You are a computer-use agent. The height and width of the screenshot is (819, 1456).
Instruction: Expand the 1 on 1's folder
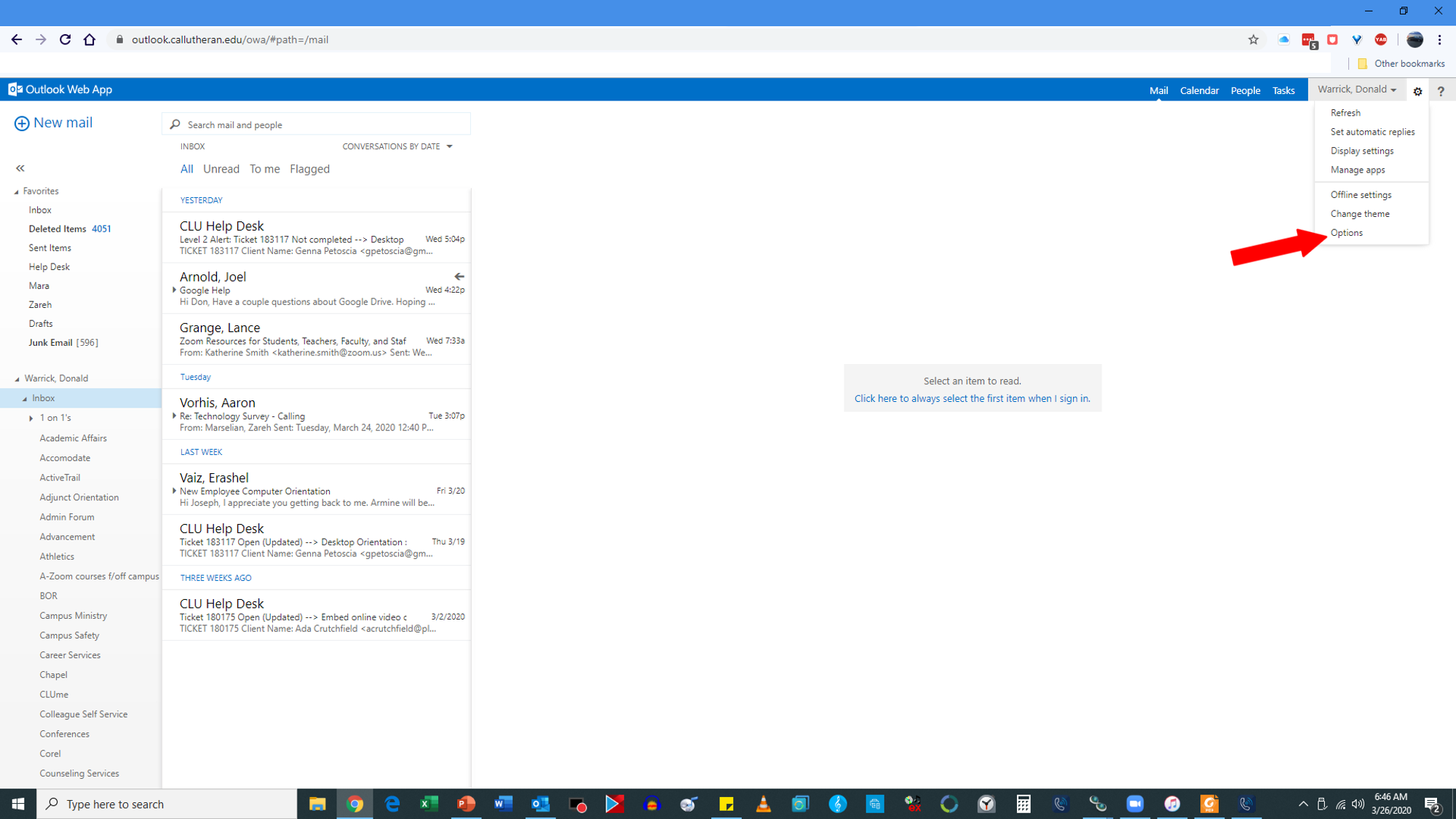pyautogui.click(x=31, y=418)
